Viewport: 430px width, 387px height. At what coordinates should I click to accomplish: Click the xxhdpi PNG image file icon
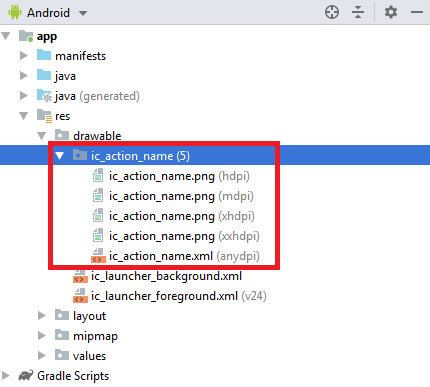tap(98, 235)
